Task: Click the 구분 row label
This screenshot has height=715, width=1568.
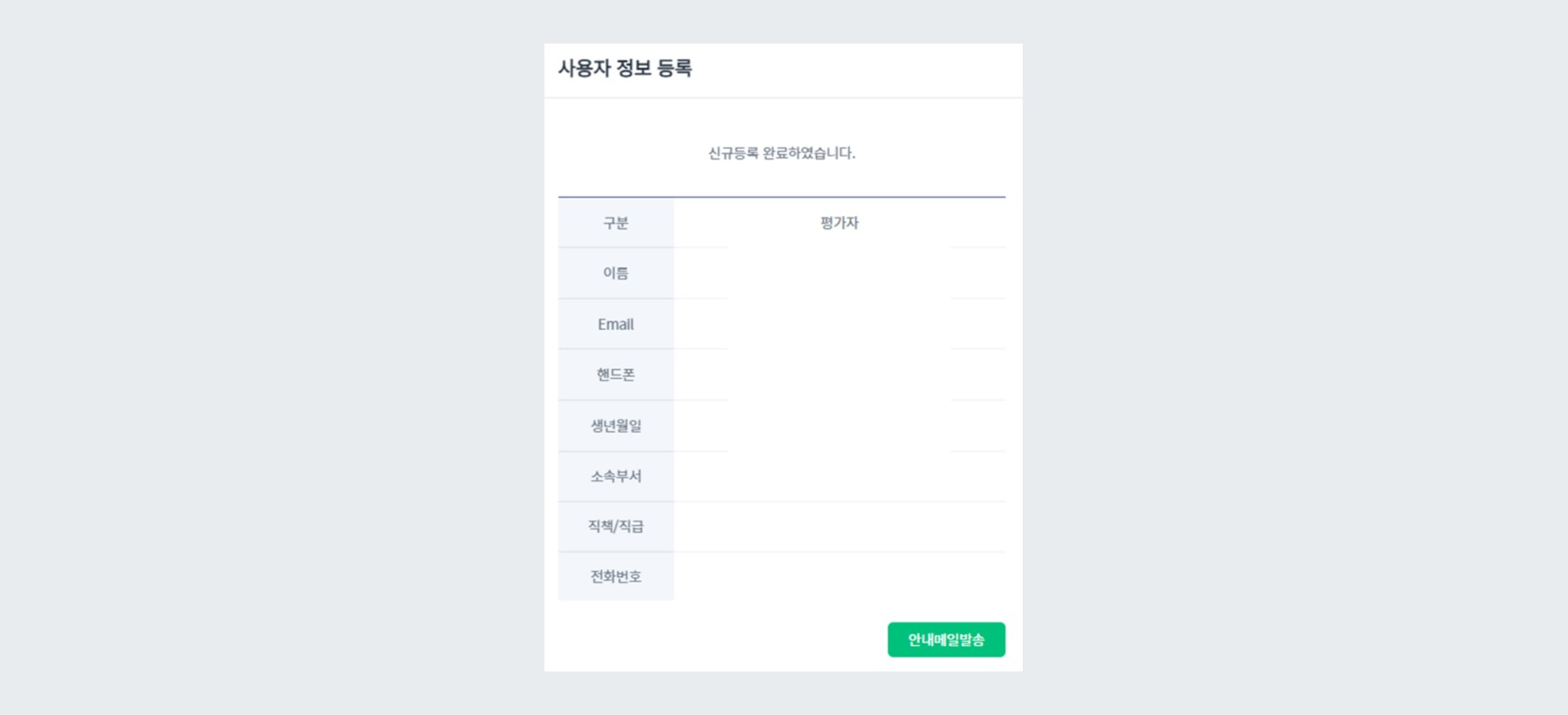Action: click(615, 223)
